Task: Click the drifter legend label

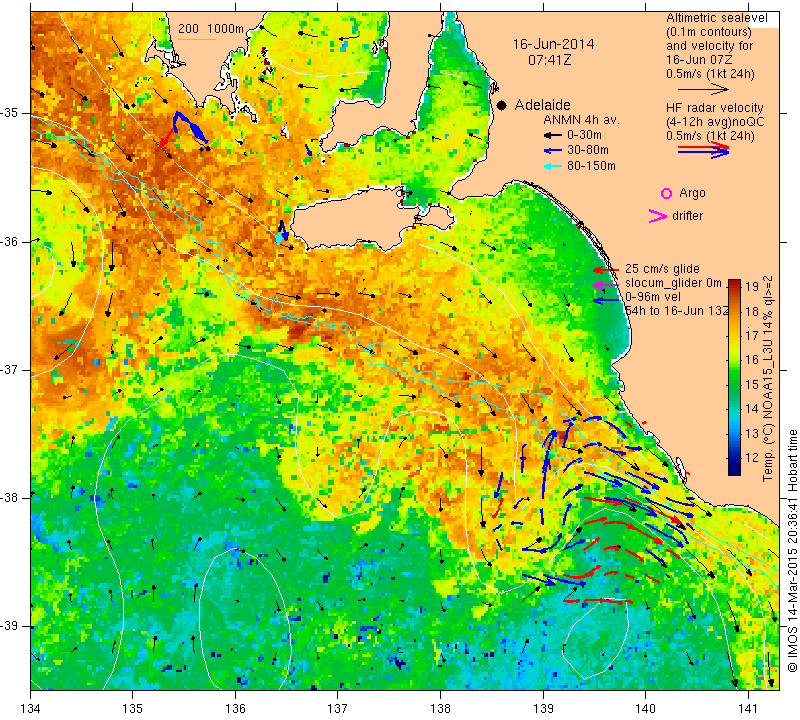Action: point(687,216)
